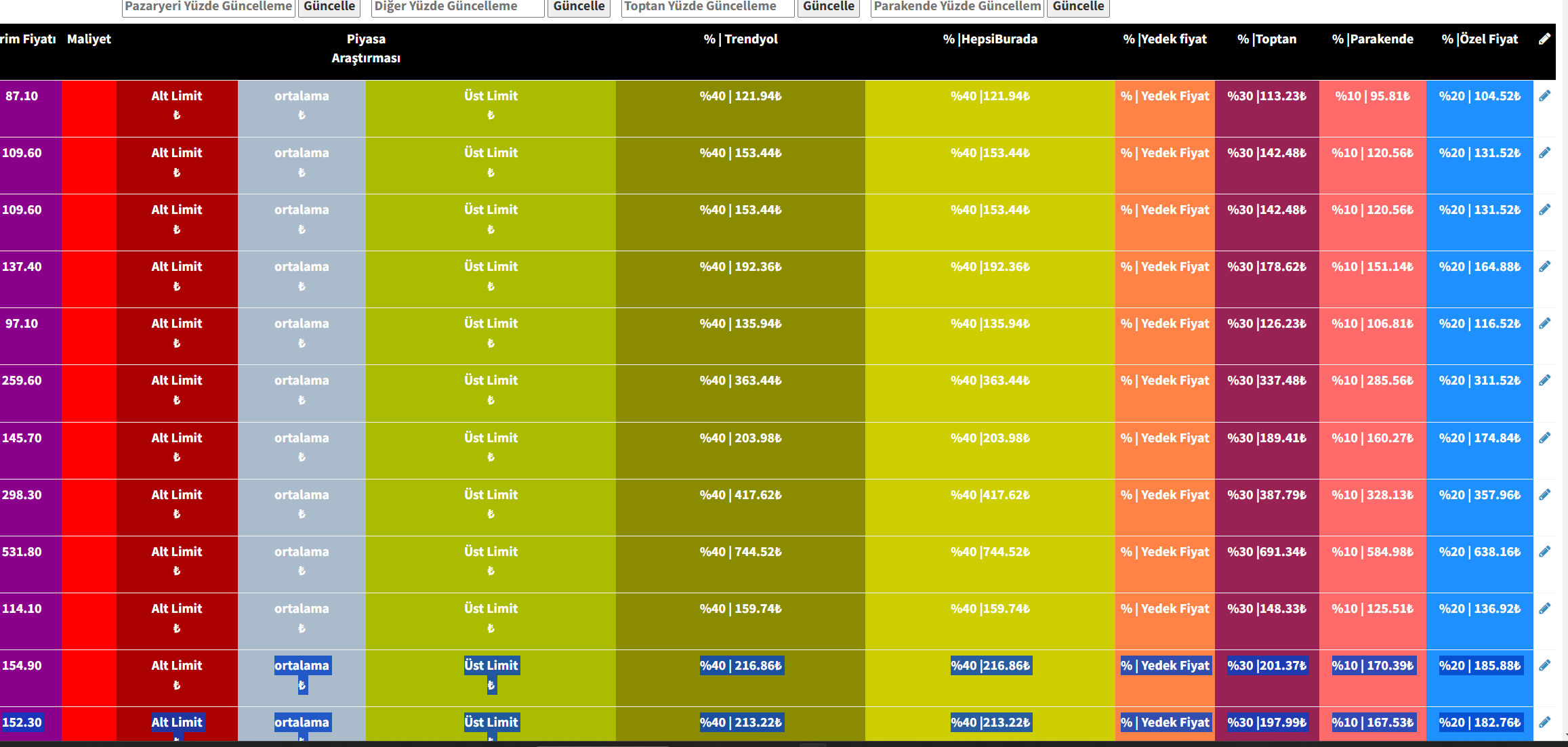The width and height of the screenshot is (1568, 747).
Task: Select the Toptan Yüzde Güncelleme text box
Action: [707, 7]
